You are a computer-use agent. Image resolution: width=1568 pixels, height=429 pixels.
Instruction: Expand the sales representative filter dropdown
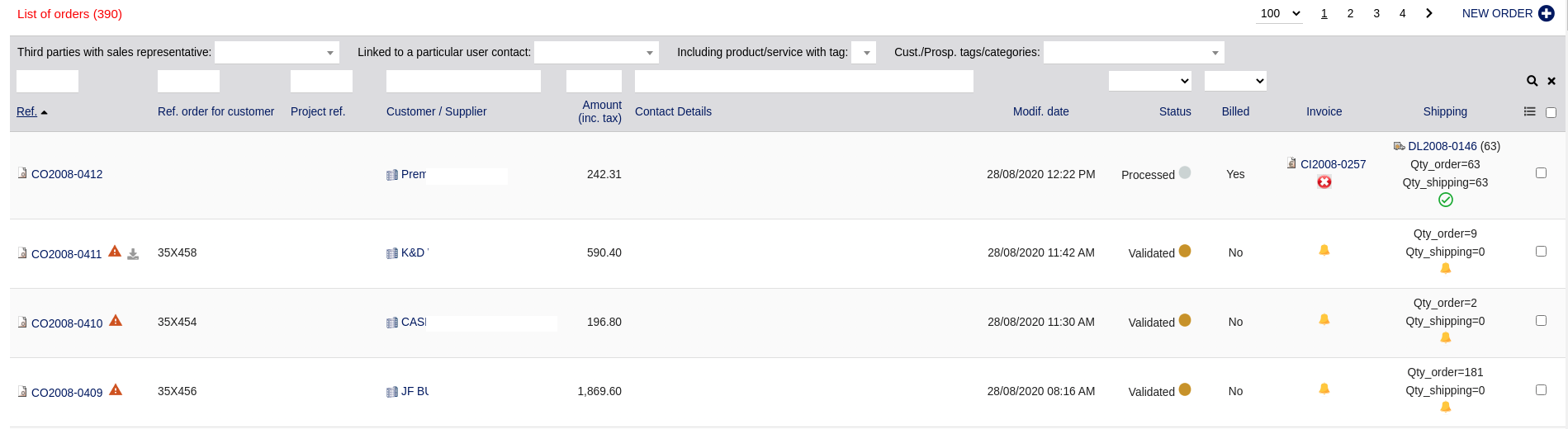point(277,53)
